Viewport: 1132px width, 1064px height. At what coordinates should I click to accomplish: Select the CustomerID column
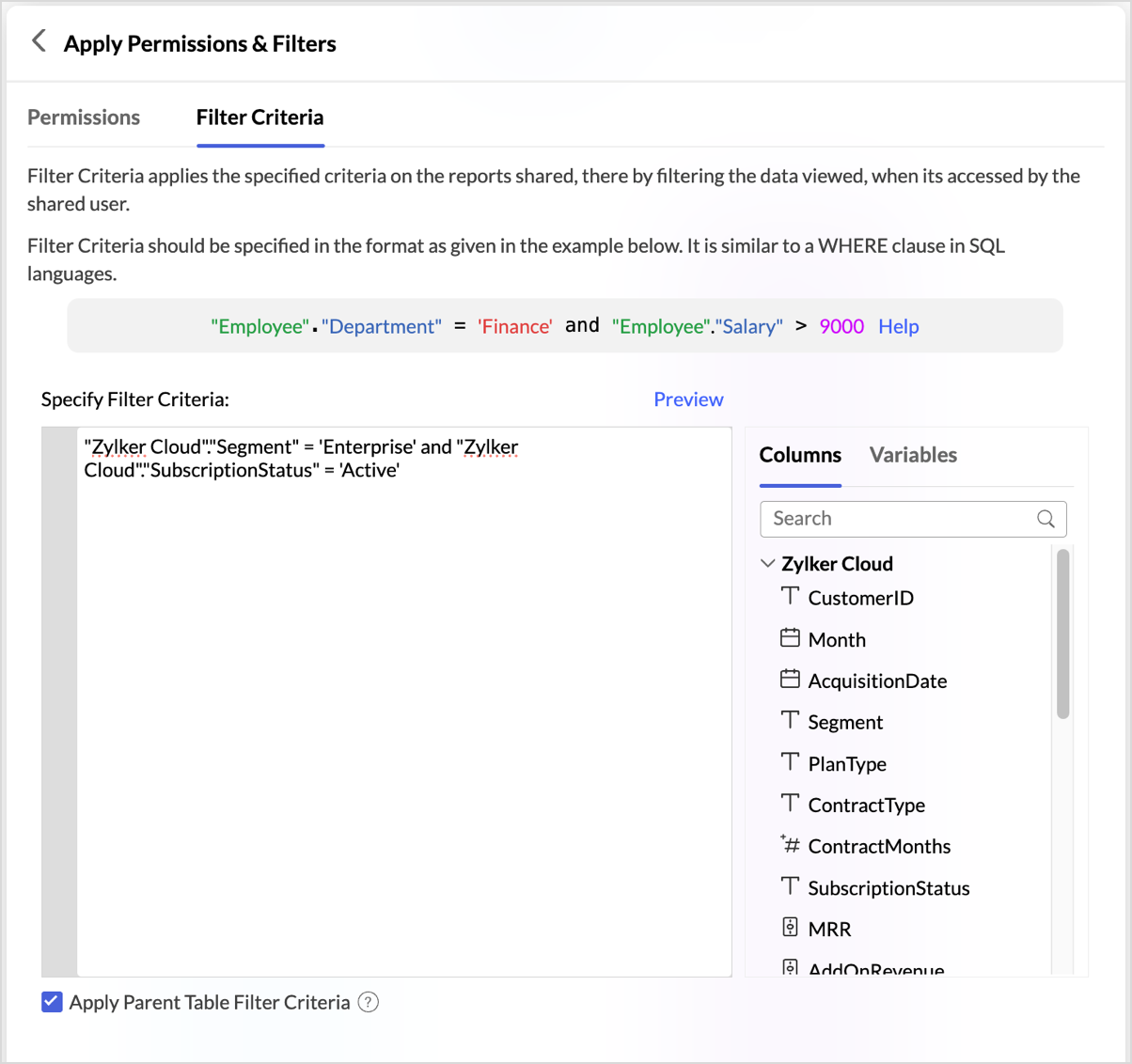coord(860,598)
